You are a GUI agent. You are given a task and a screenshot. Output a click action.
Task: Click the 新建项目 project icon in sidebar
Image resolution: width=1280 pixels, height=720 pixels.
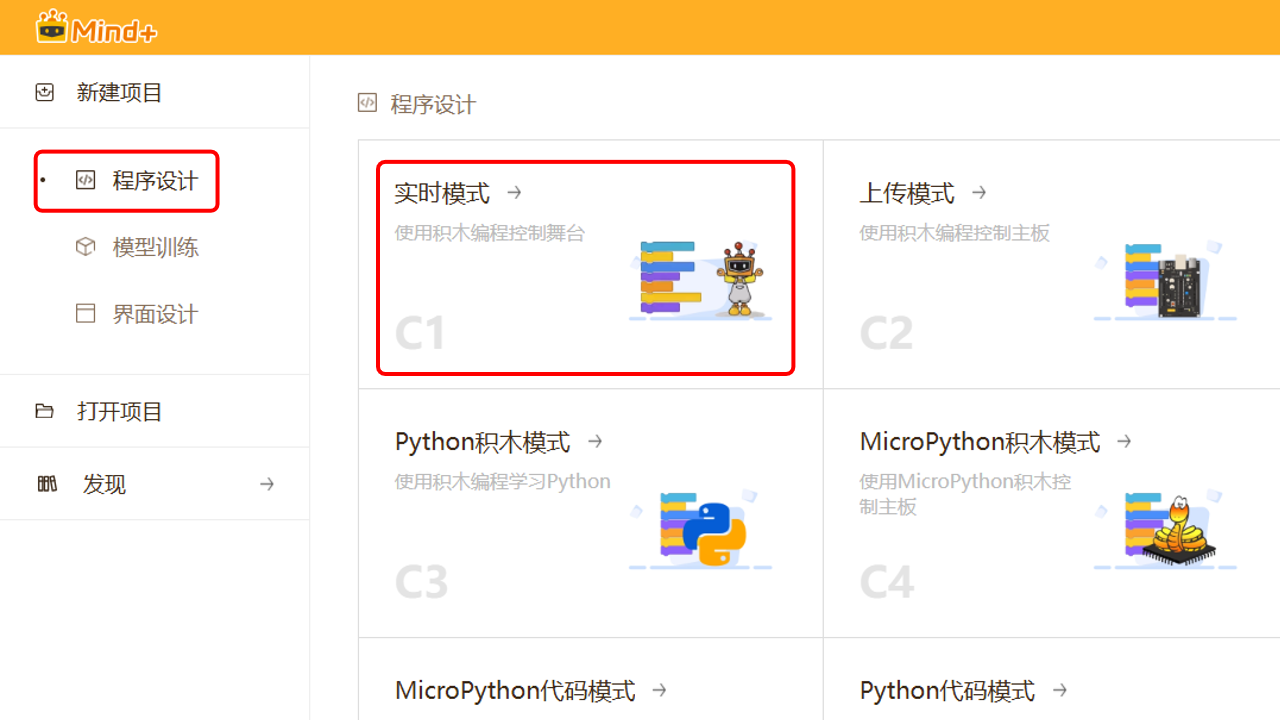coord(45,91)
